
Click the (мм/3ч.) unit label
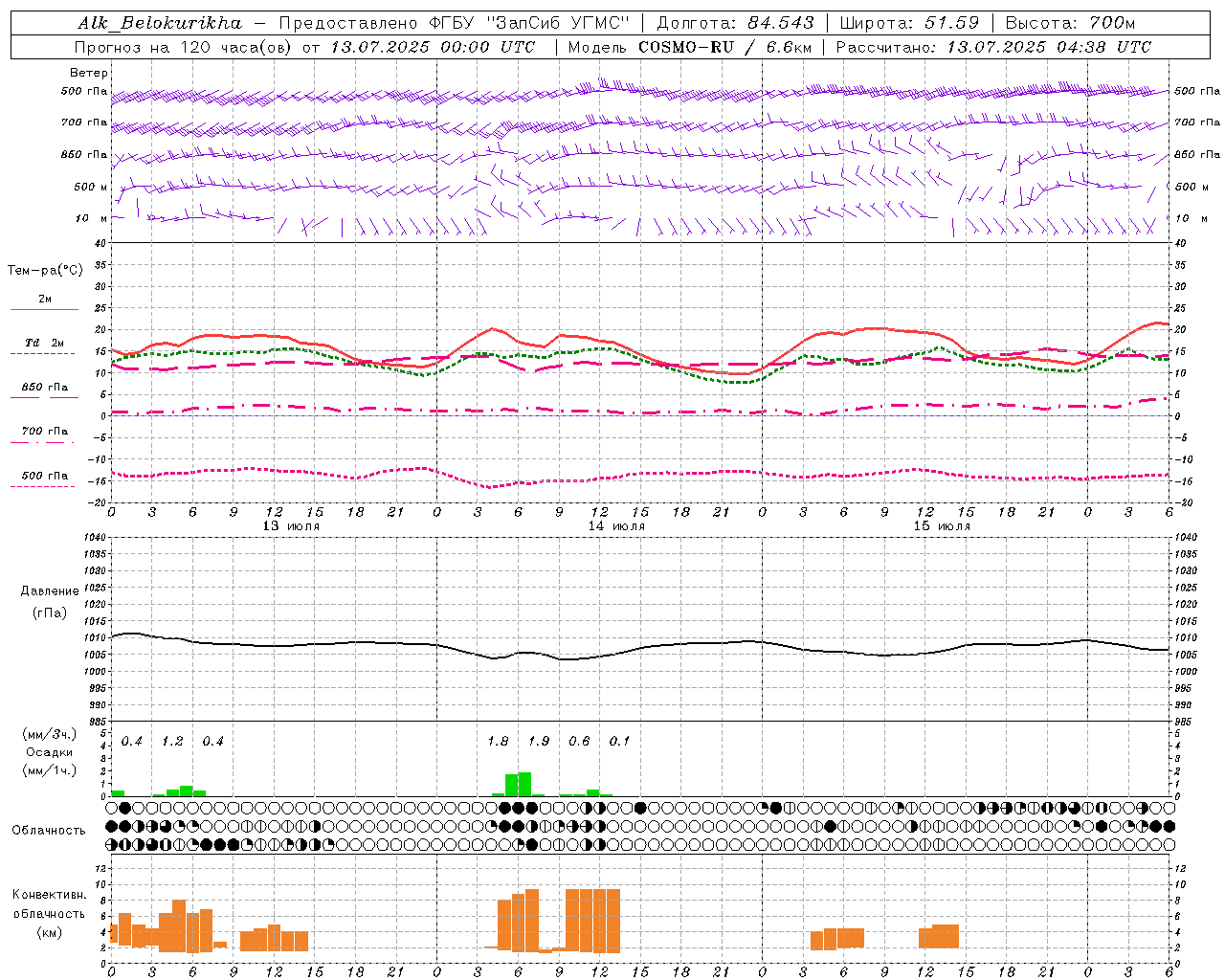click(x=50, y=735)
